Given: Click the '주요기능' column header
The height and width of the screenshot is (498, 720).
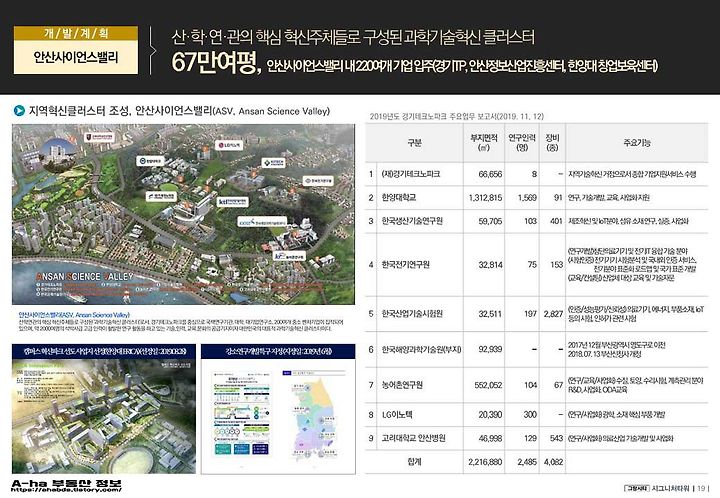Looking at the screenshot, I should 637,142.
